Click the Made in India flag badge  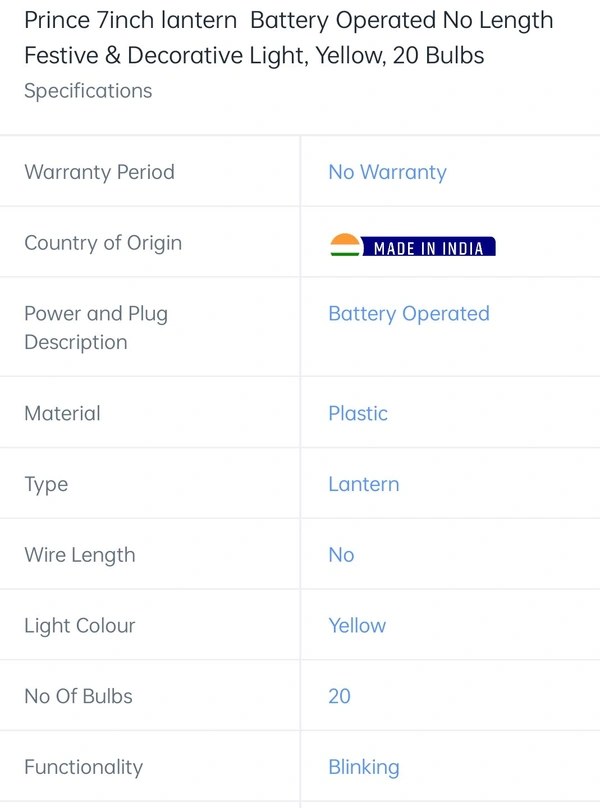[413, 245]
